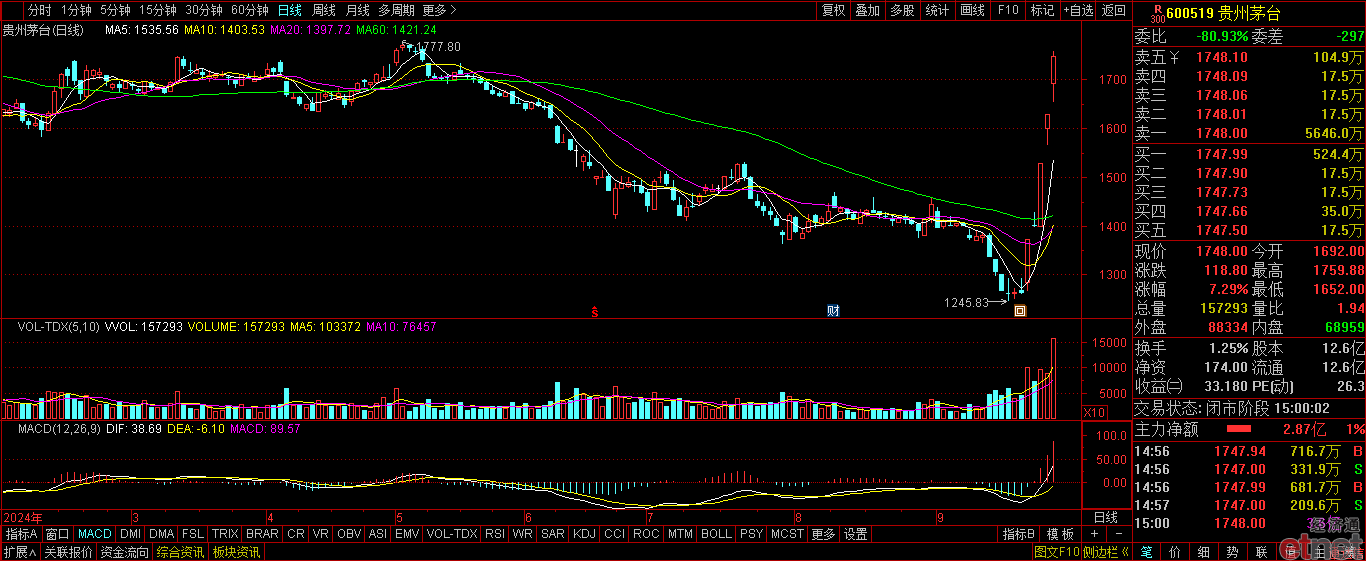This screenshot has width=1366, height=561.
Task: Switch to 60分钟 period
Action: 249,10
